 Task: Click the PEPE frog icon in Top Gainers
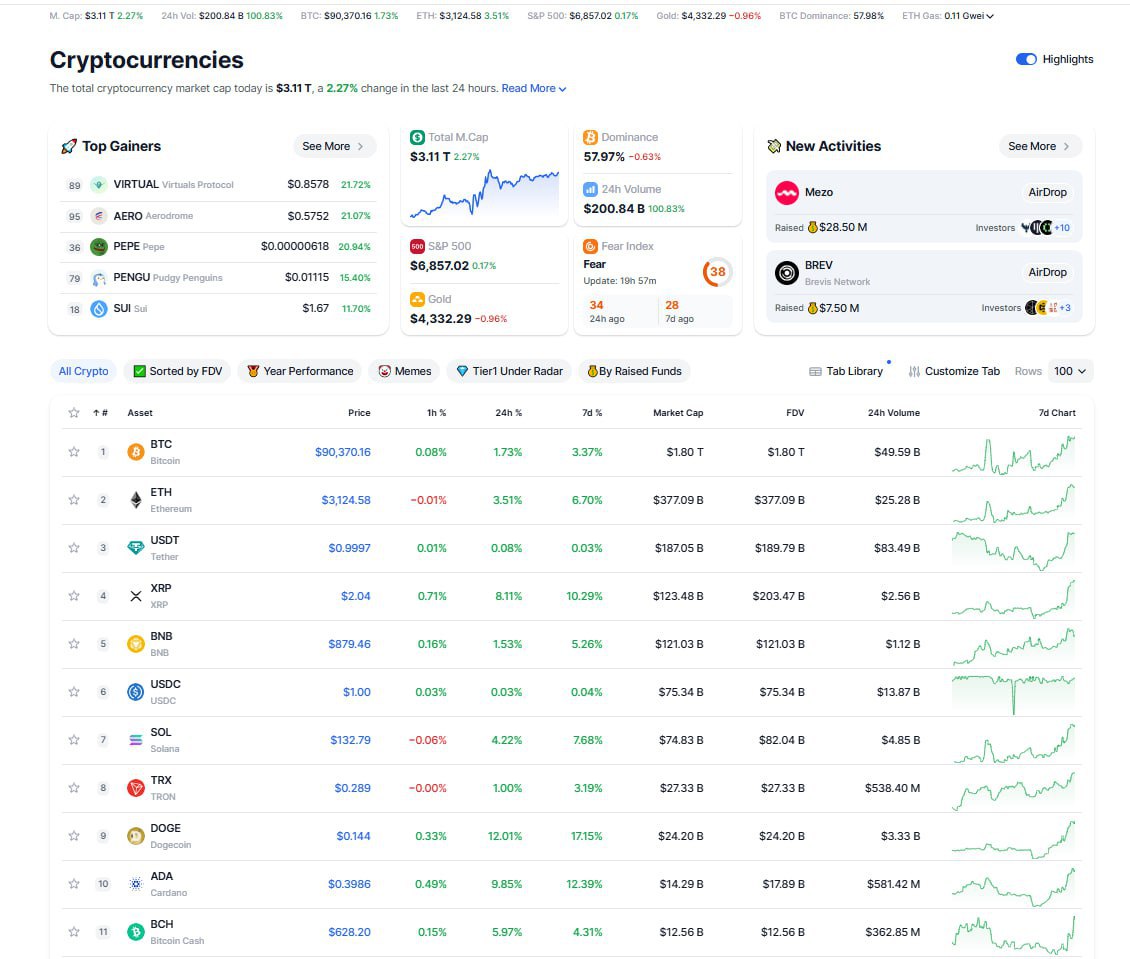pyautogui.click(x=99, y=247)
